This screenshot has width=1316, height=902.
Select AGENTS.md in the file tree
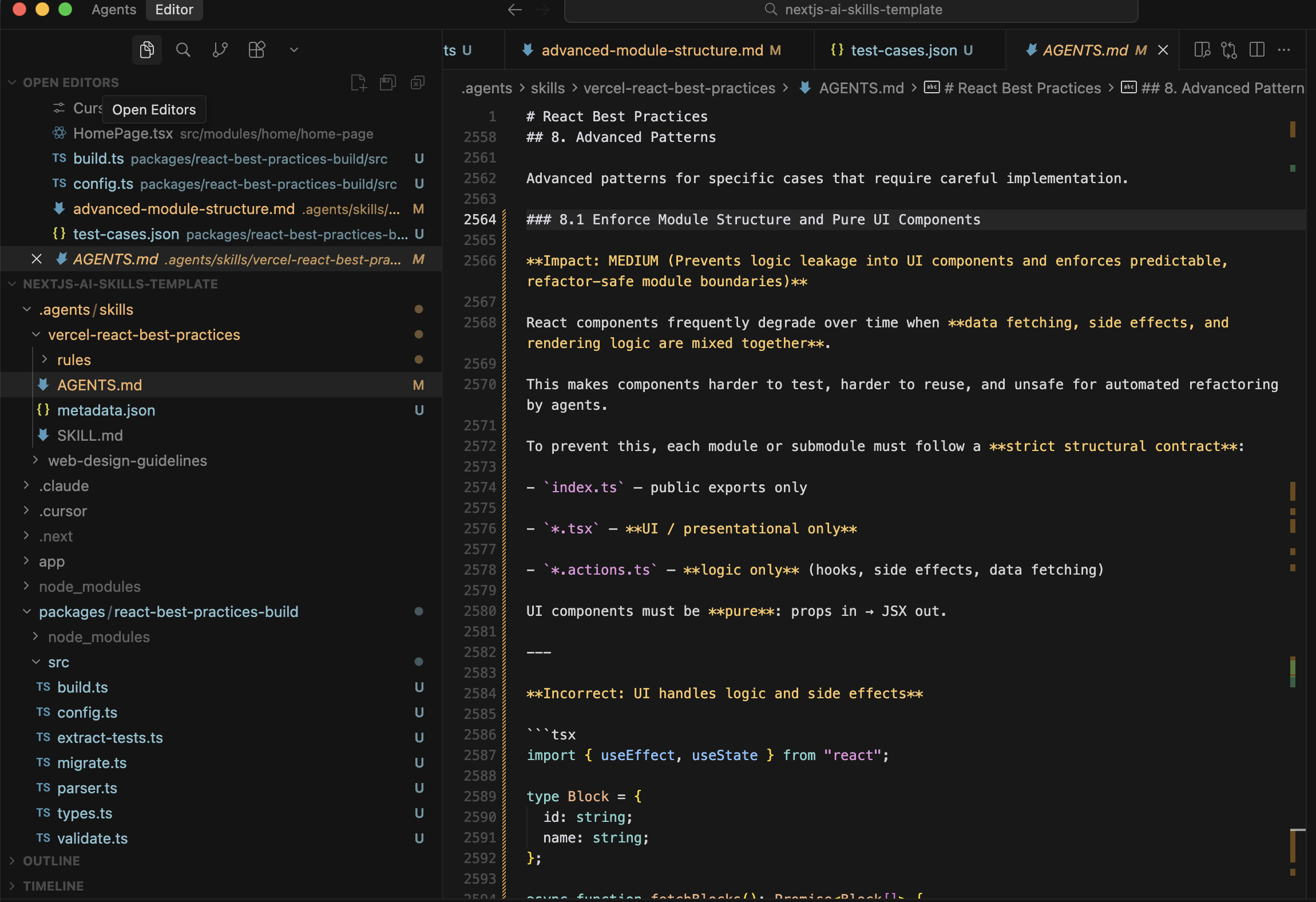pos(221,385)
